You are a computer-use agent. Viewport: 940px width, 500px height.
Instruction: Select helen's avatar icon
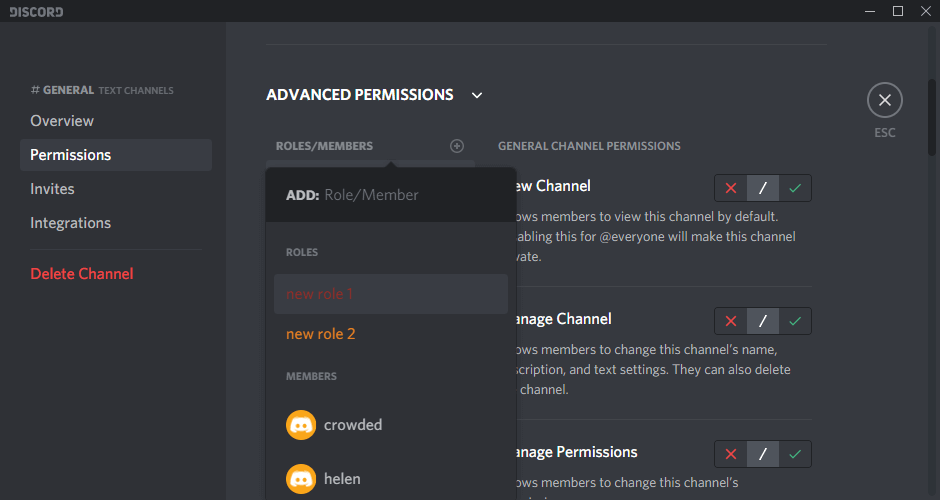tap(301, 479)
